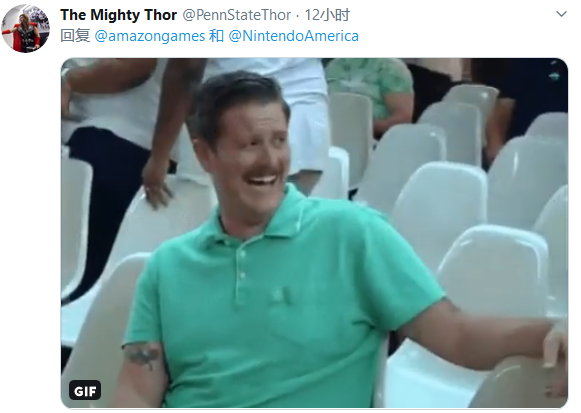Open the @amazongames mention link

150,36
